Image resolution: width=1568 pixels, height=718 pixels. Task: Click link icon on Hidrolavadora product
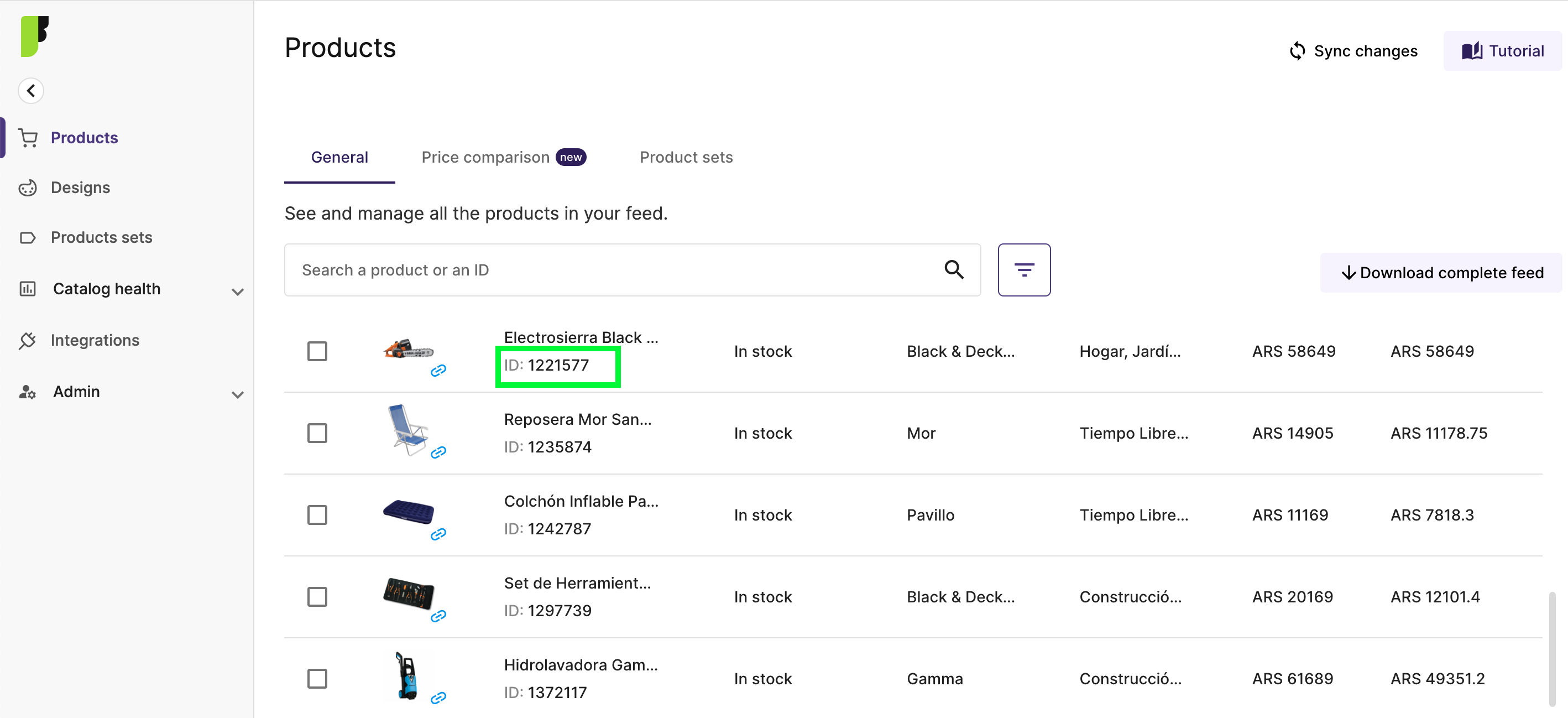tap(438, 698)
